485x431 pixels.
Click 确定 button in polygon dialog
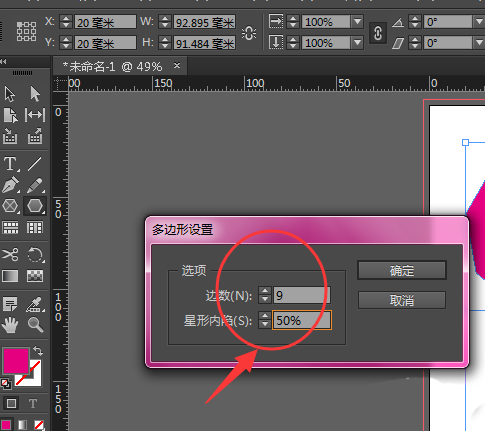point(402,270)
